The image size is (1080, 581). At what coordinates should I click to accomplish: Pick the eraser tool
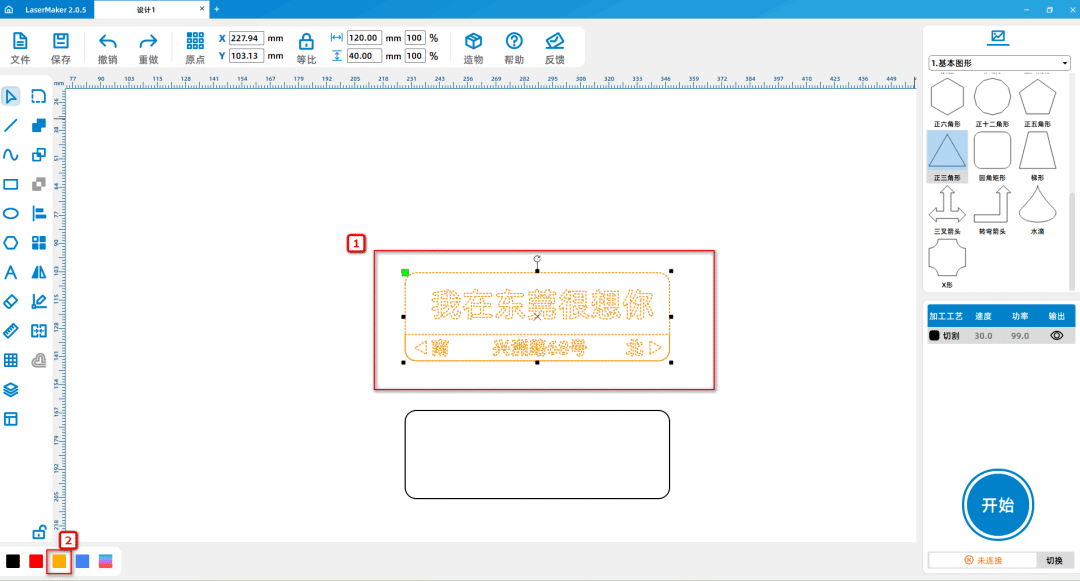click(x=11, y=301)
